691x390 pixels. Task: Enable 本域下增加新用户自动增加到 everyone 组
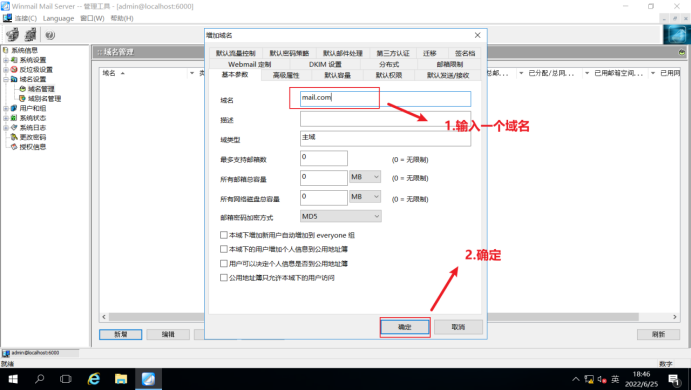[x=224, y=235]
